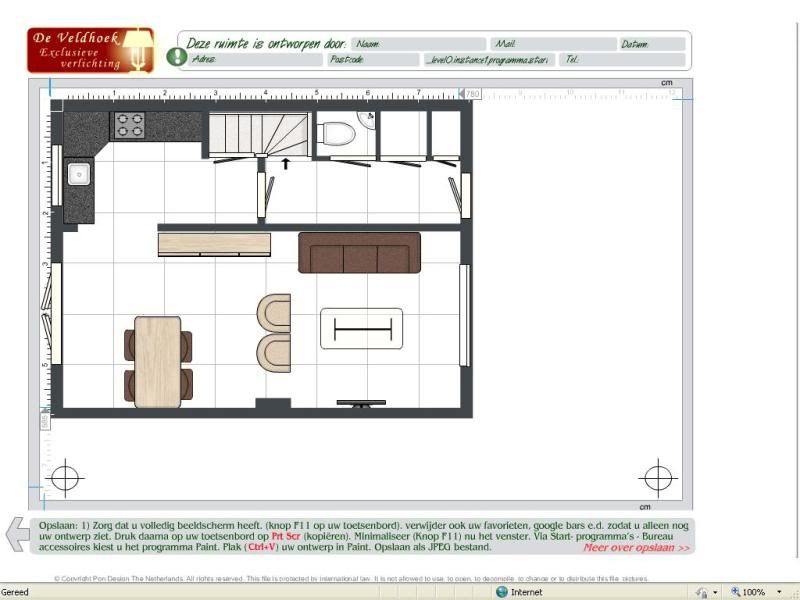Click the Internet zone globe in status bar

click(502, 592)
